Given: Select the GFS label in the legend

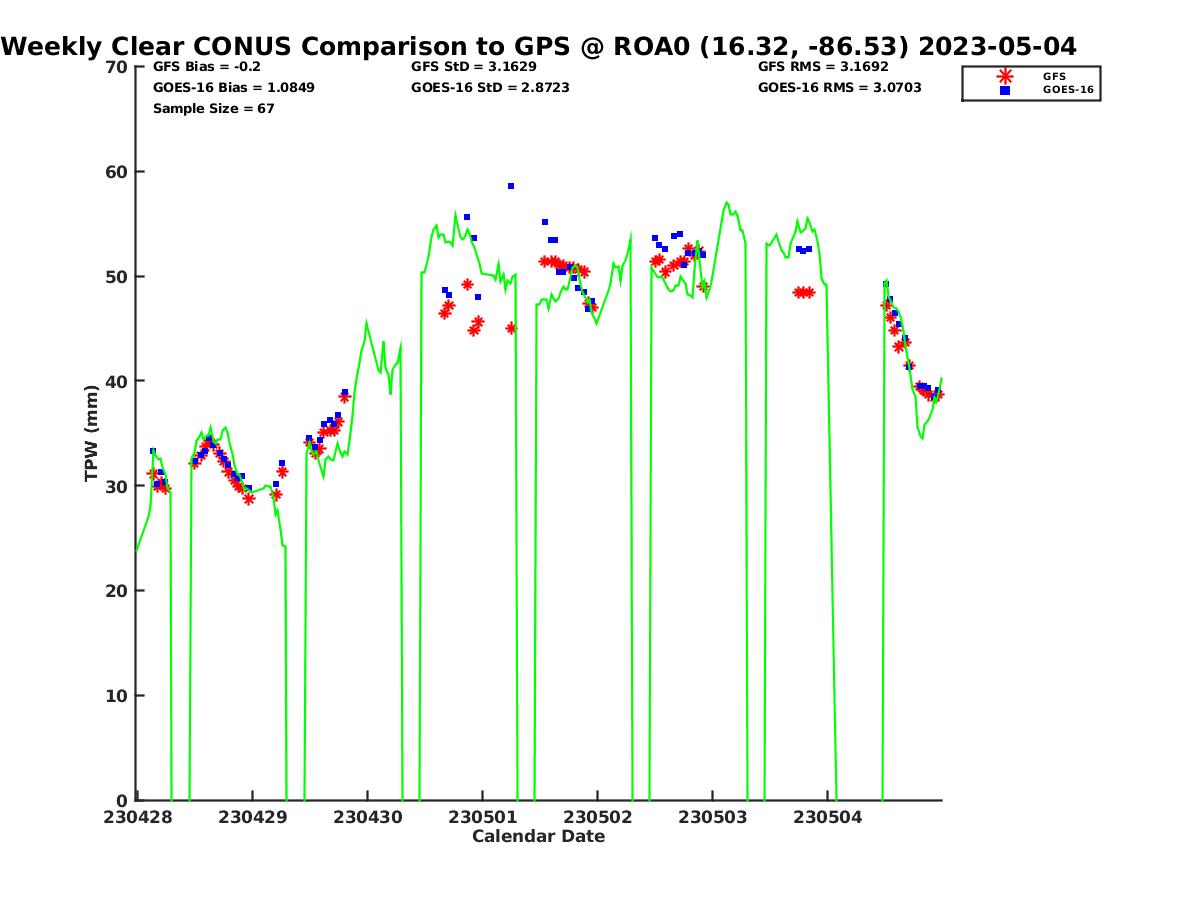Looking at the screenshot, I should (1054, 76).
